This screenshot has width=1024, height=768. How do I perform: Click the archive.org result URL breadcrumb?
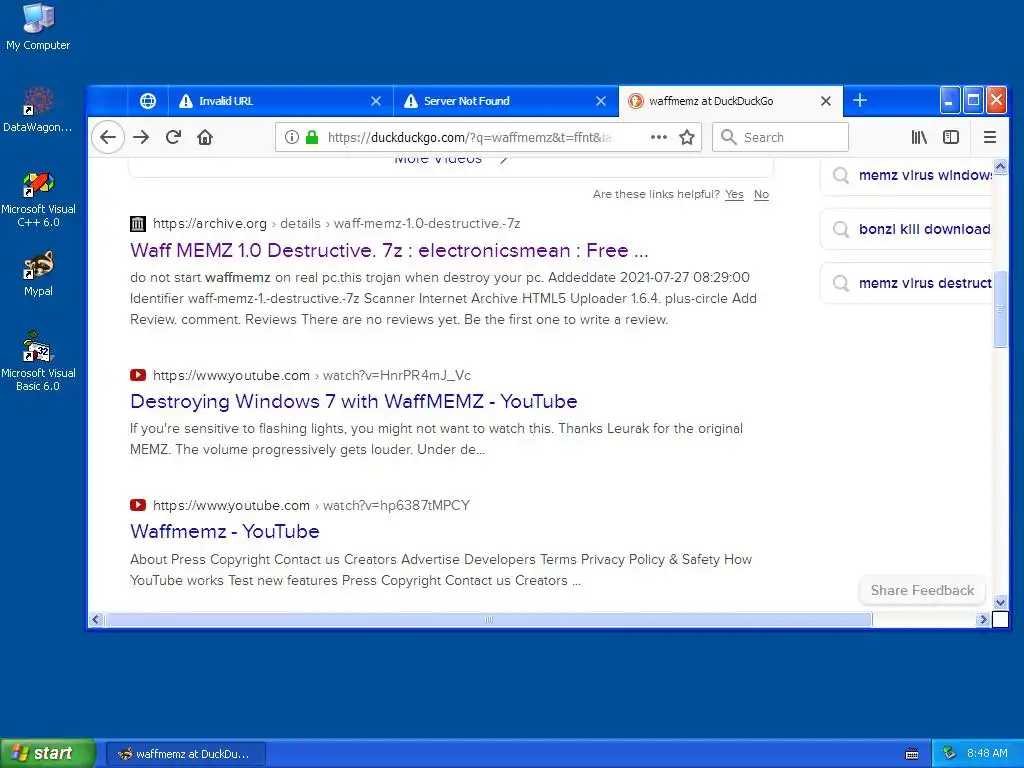pos(336,223)
